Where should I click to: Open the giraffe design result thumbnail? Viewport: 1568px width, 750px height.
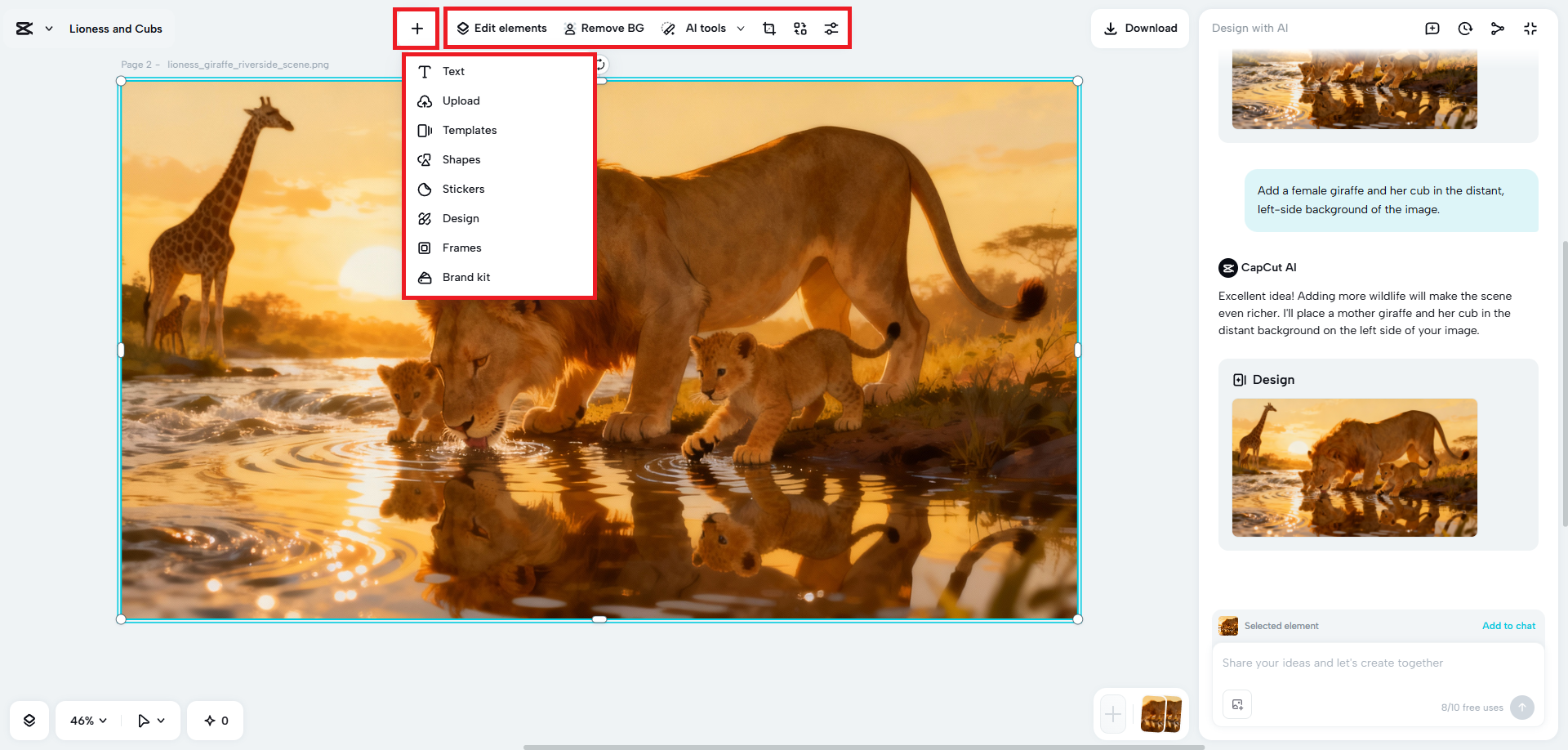pos(1354,467)
